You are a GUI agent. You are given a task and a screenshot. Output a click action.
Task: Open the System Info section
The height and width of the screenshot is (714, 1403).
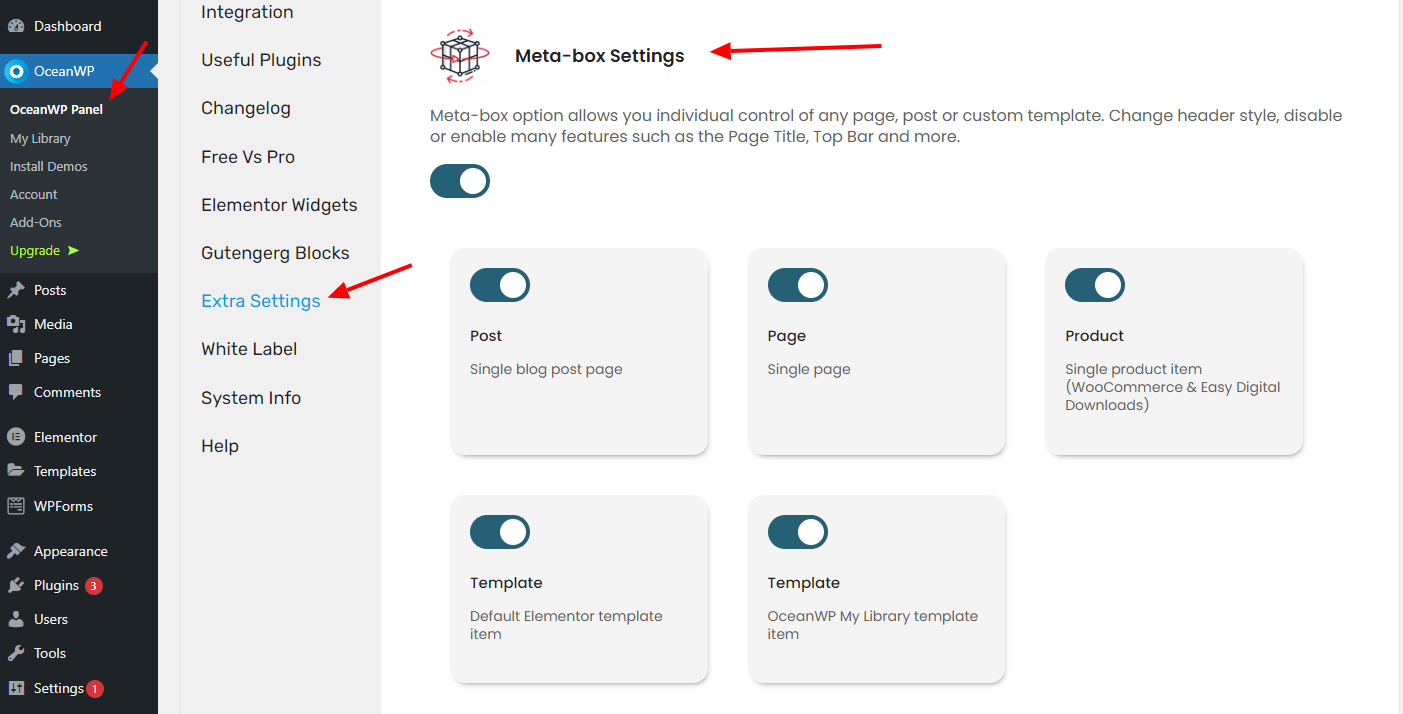pos(251,398)
